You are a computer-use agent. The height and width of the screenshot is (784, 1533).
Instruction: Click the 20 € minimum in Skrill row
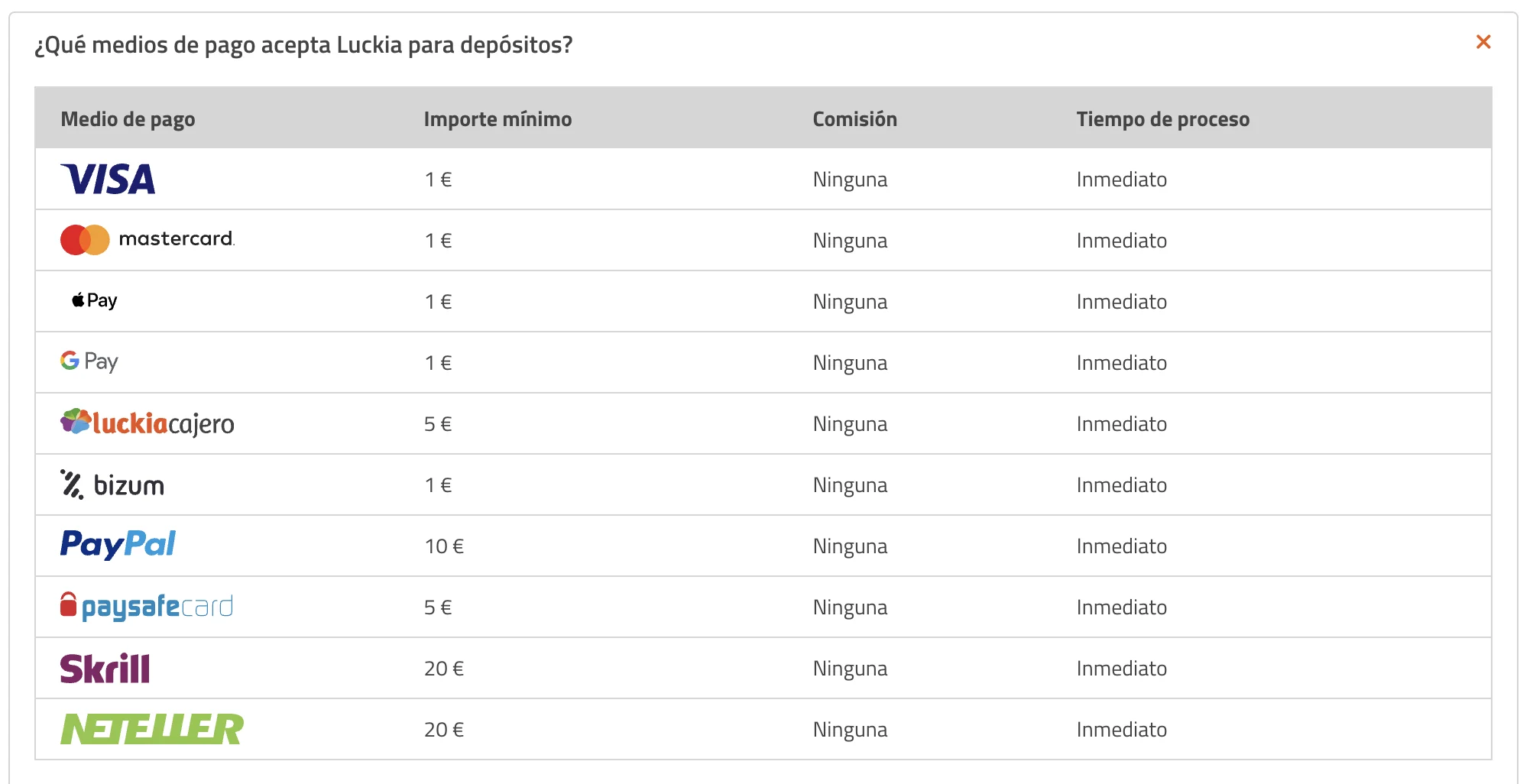coord(444,669)
